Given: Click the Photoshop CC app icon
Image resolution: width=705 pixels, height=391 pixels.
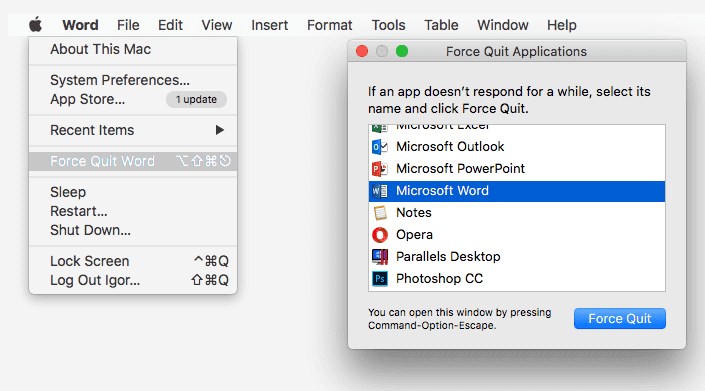Looking at the screenshot, I should pyautogui.click(x=379, y=279).
